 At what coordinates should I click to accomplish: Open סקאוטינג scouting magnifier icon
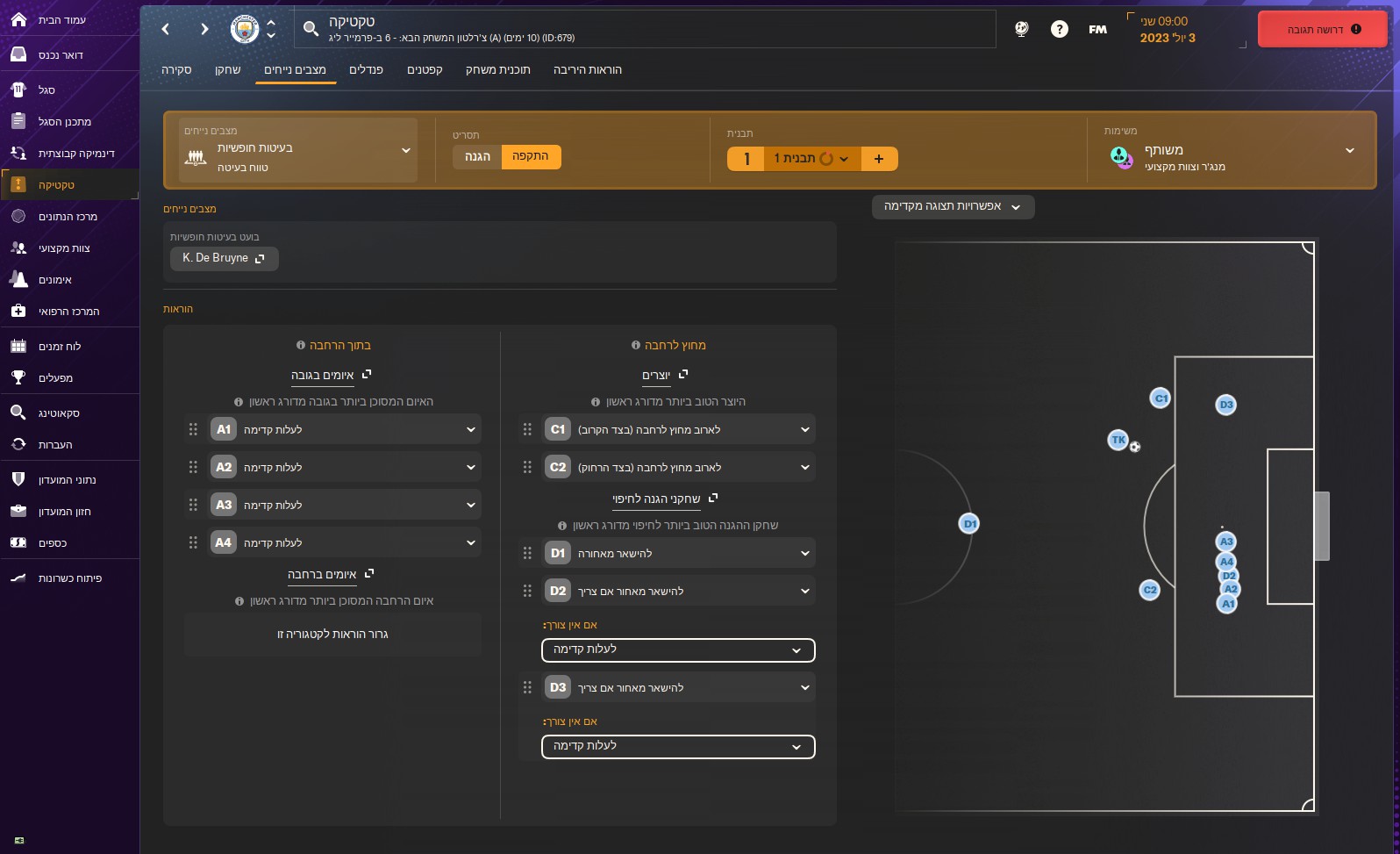tap(18, 413)
